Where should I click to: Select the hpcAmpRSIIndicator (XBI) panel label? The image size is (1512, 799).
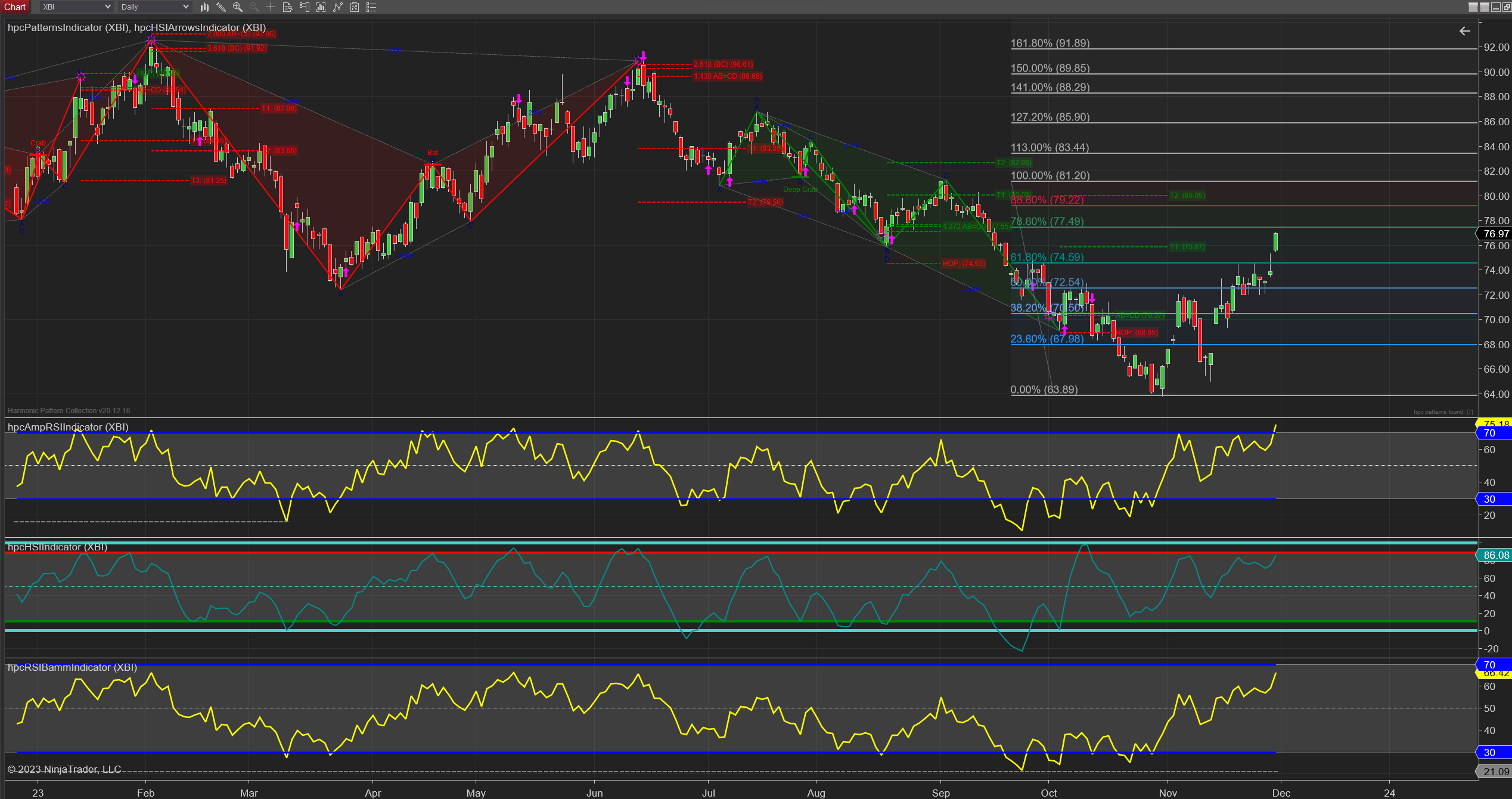click(x=68, y=427)
